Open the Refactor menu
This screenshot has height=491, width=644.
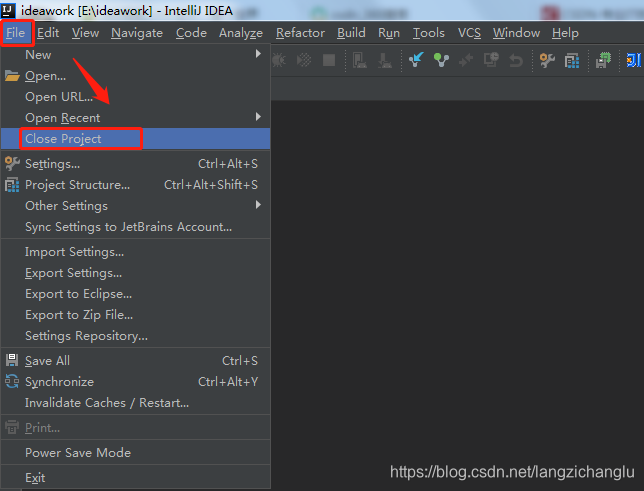click(x=300, y=33)
